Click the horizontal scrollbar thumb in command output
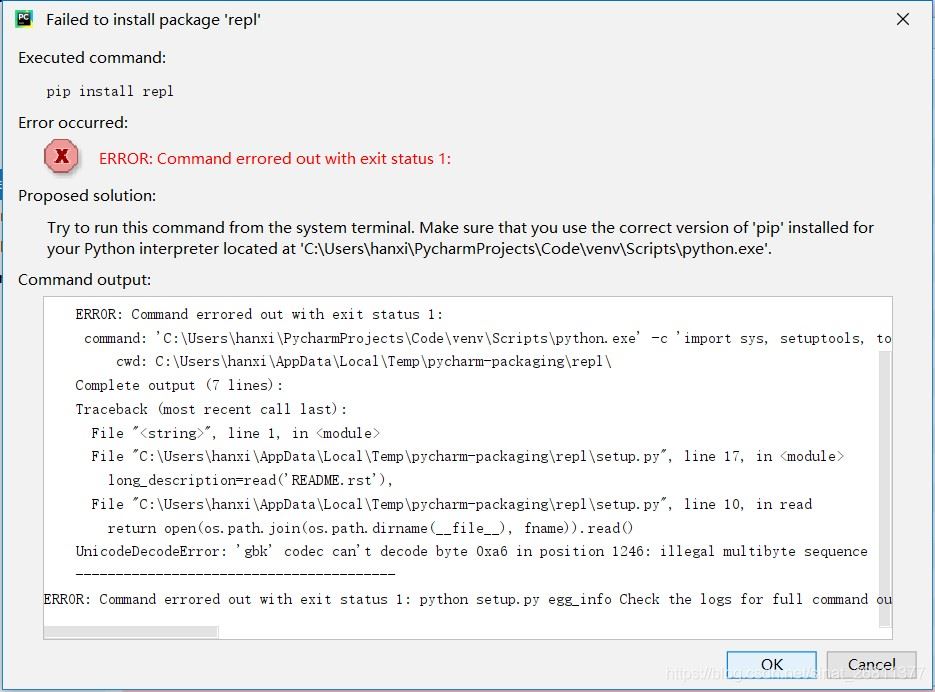935x692 pixels. pos(131,632)
